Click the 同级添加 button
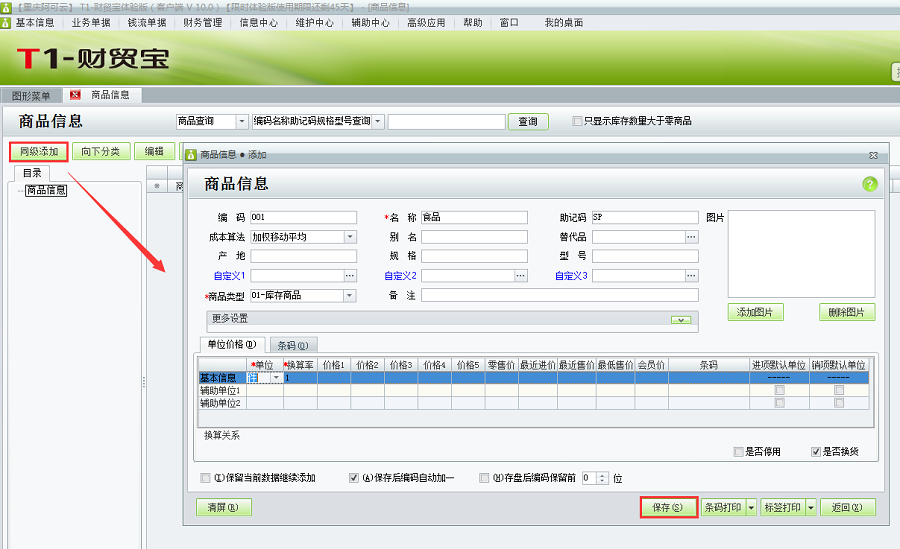This screenshot has width=900, height=549. click(39, 152)
